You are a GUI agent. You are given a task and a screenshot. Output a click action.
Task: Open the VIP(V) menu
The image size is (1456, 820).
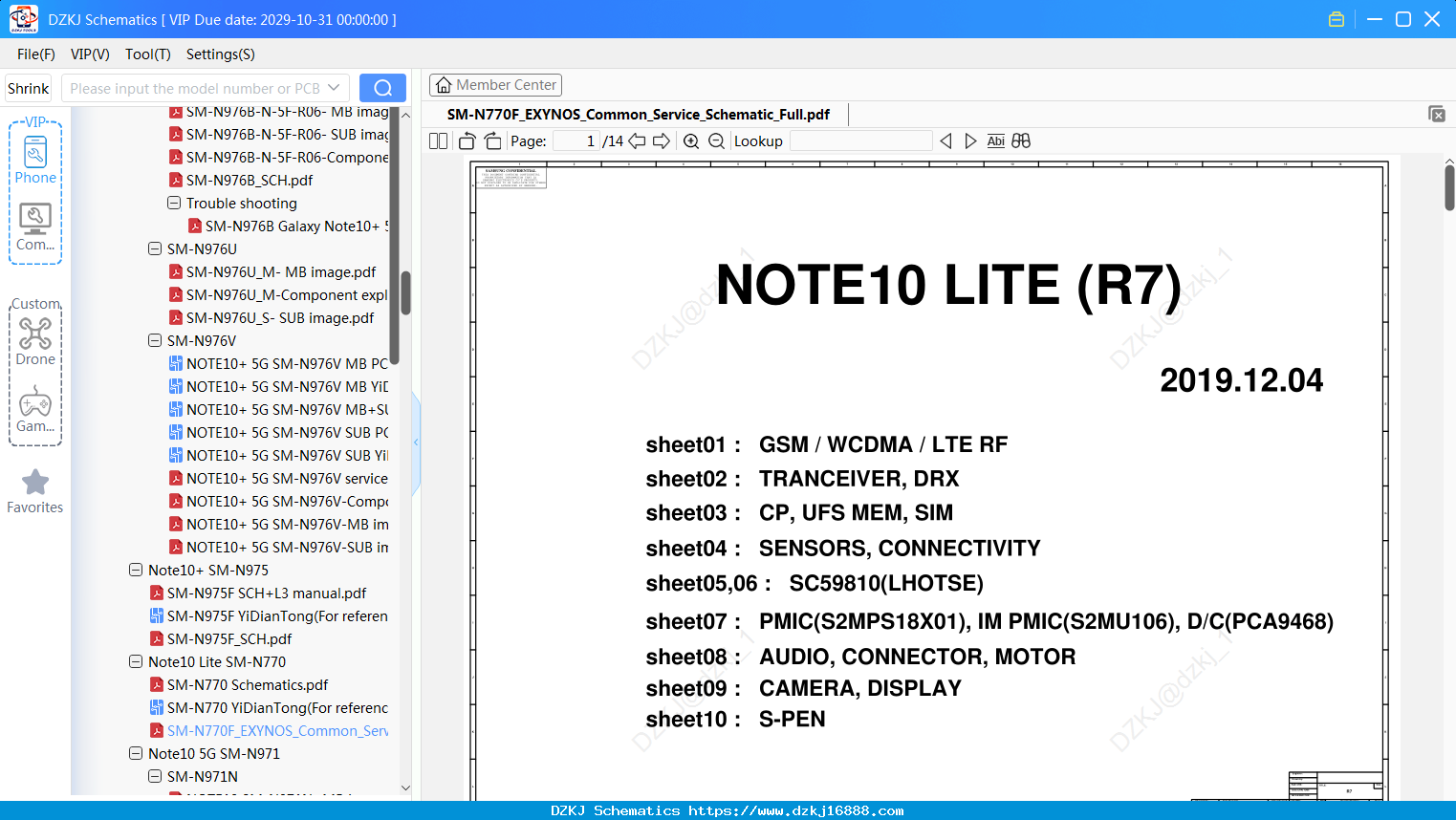90,54
